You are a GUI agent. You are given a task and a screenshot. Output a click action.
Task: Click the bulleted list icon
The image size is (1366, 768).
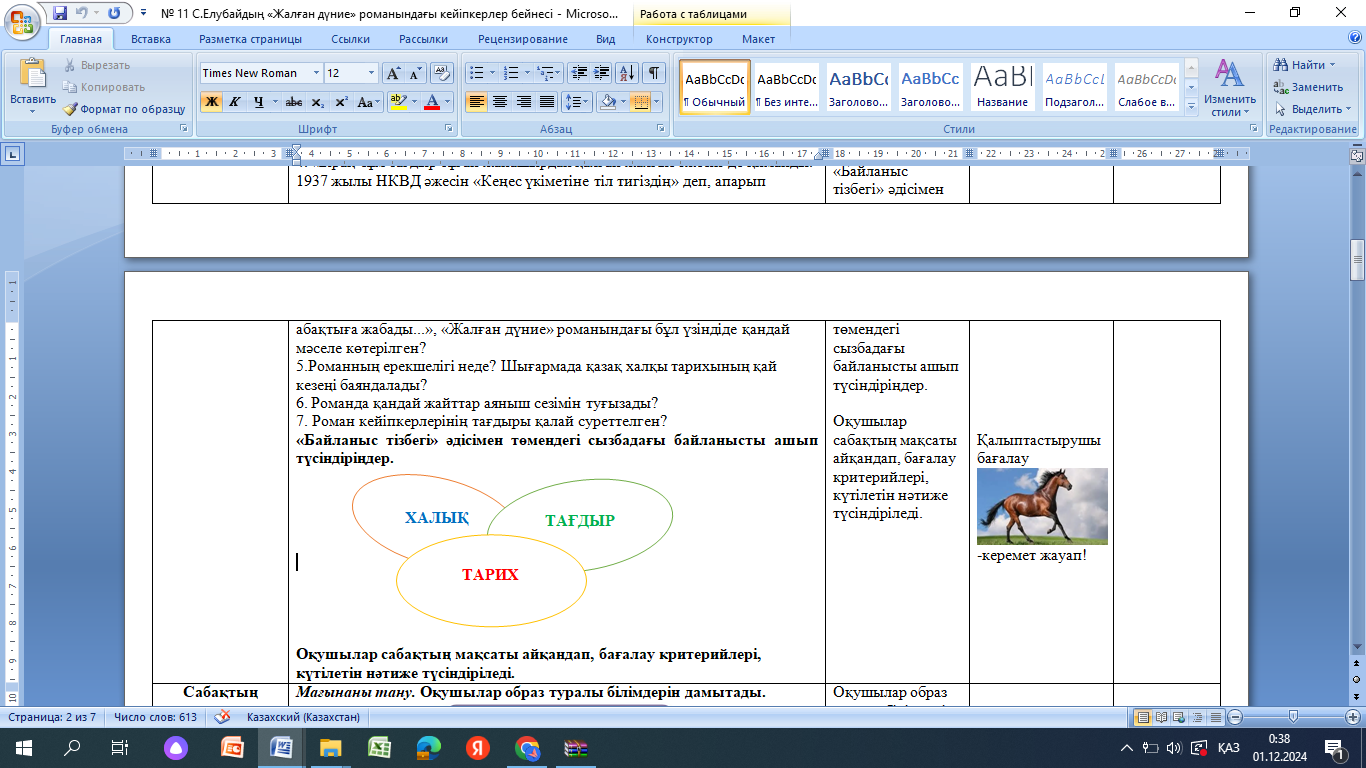click(x=477, y=73)
